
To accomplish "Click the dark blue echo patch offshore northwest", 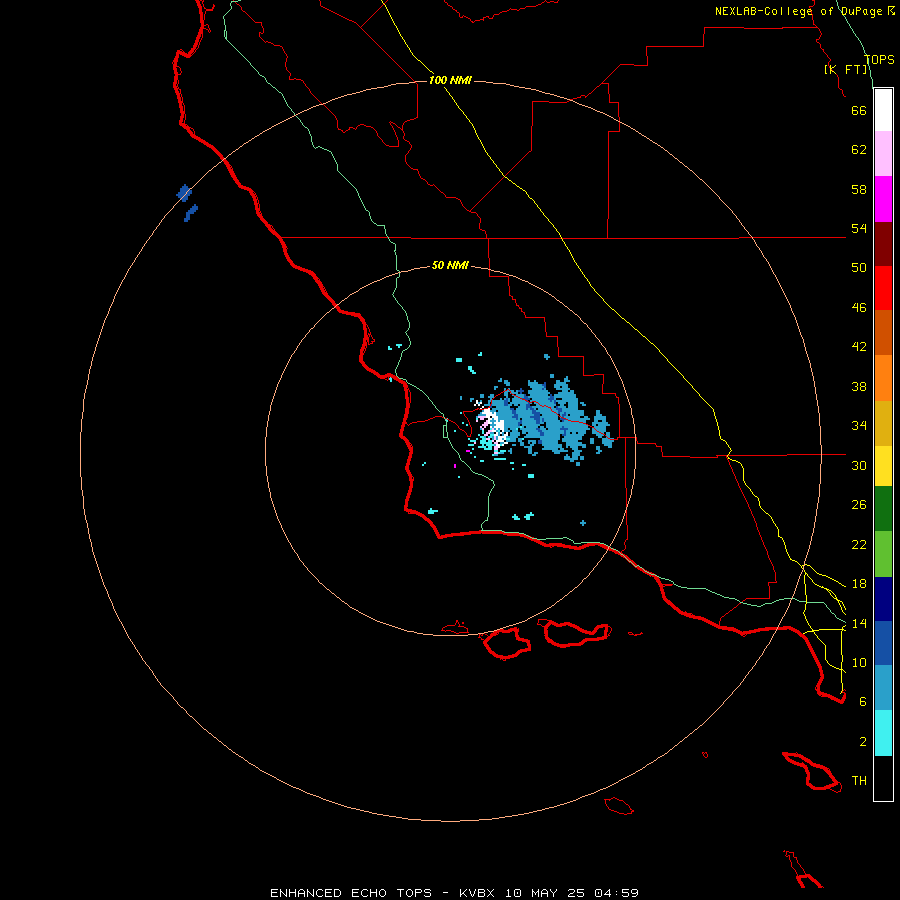I will (184, 193).
